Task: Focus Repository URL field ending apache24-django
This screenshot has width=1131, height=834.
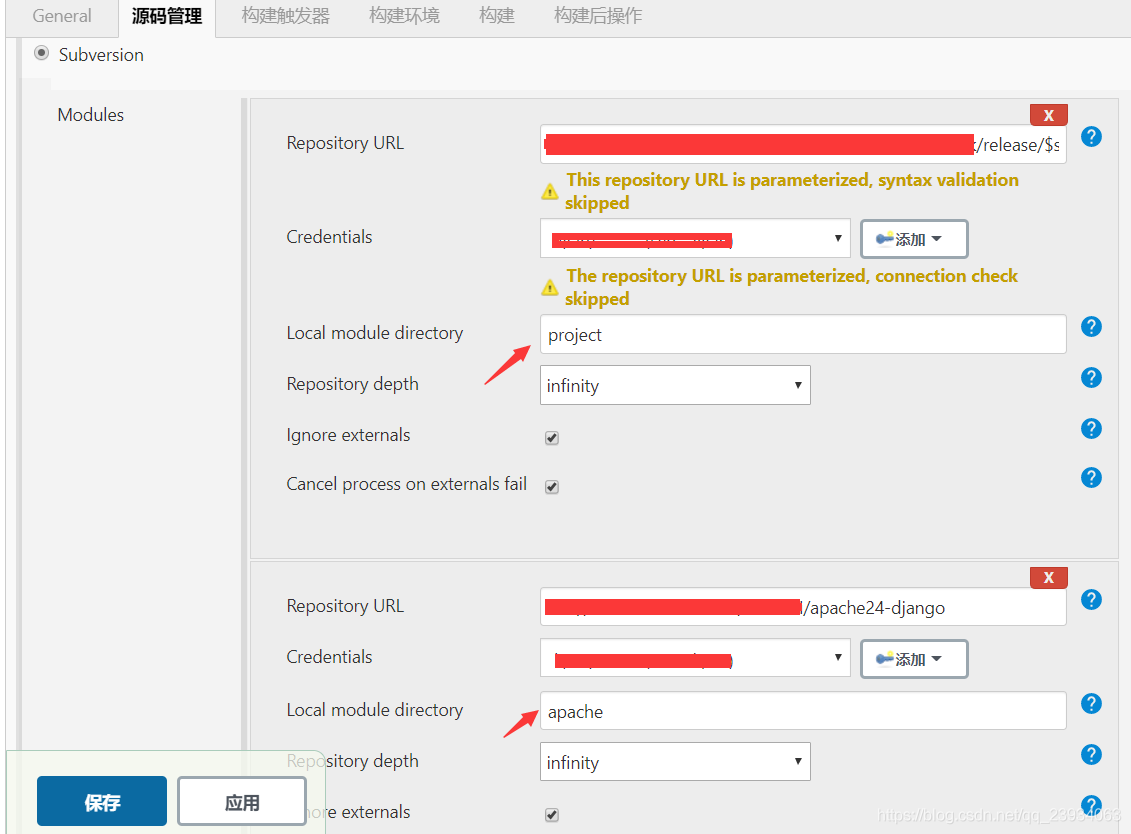Action: coord(803,607)
